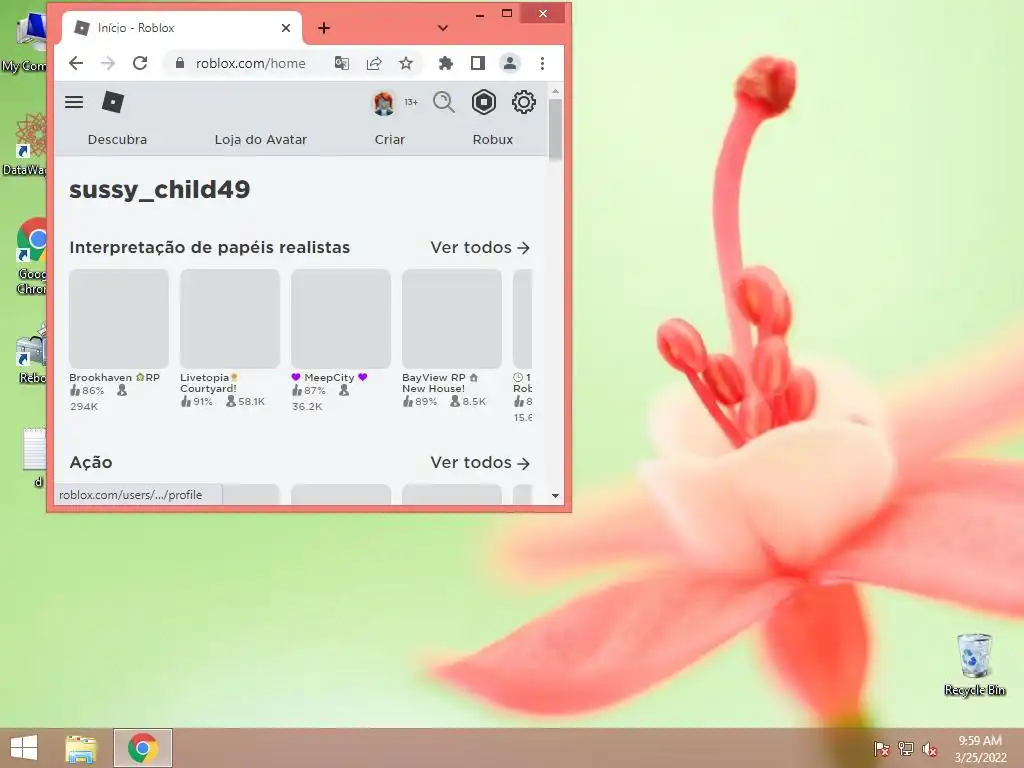
Task: Click the network tray icon
Action: pos(906,748)
